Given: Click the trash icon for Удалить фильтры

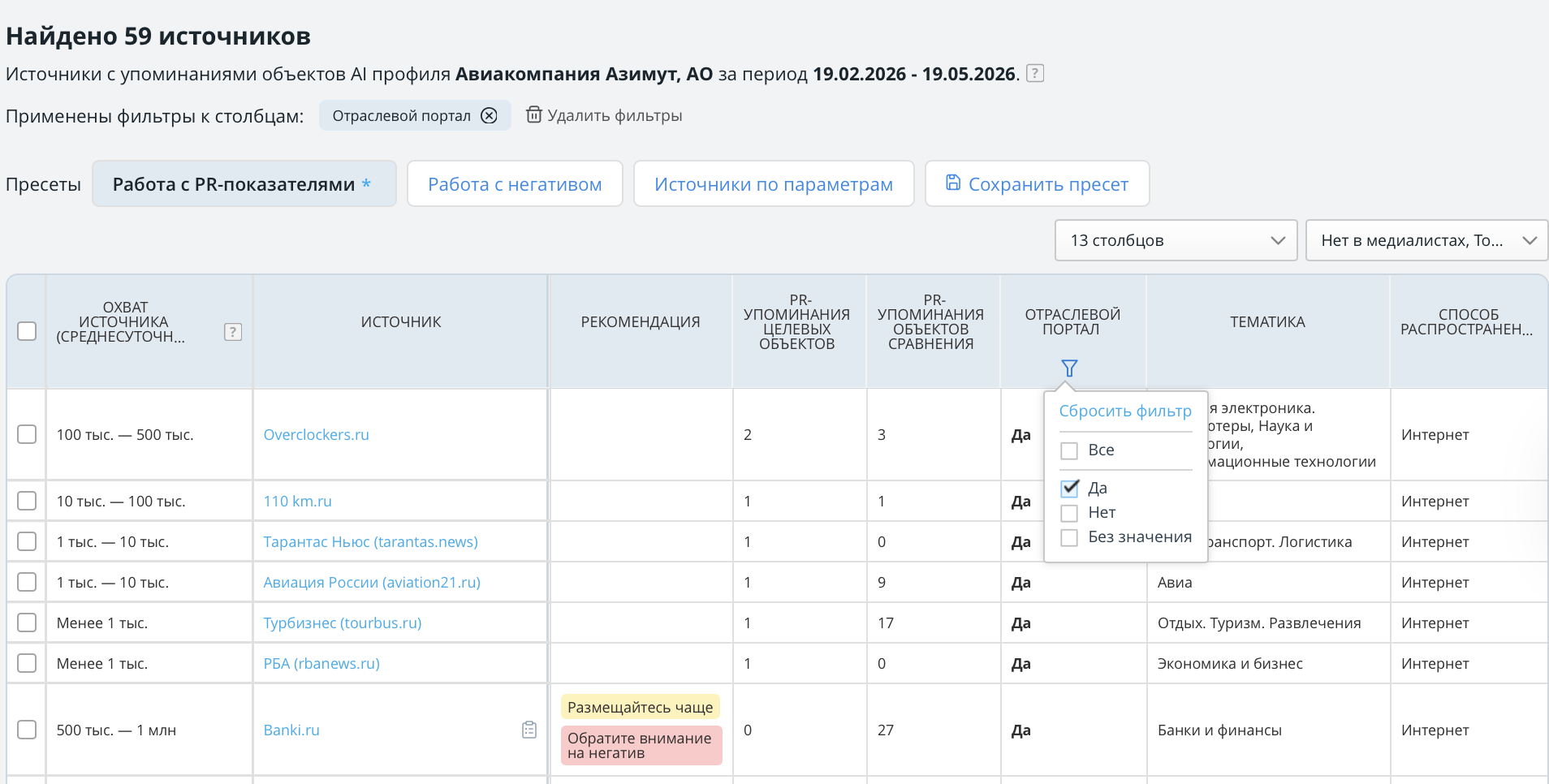Looking at the screenshot, I should click(533, 114).
